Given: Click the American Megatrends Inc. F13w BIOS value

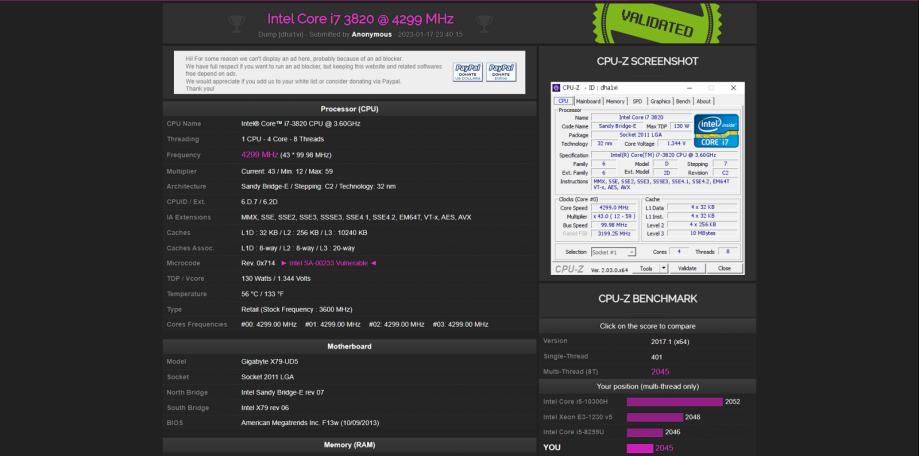Looking at the screenshot, I should pyautogui.click(x=311, y=423).
